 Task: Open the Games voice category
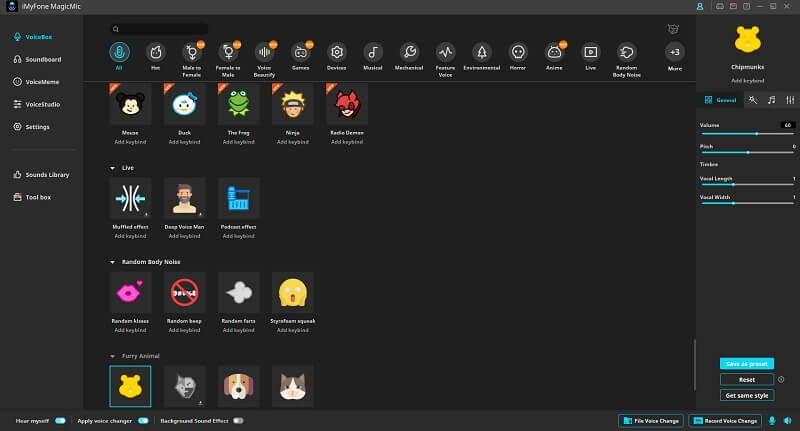click(301, 52)
